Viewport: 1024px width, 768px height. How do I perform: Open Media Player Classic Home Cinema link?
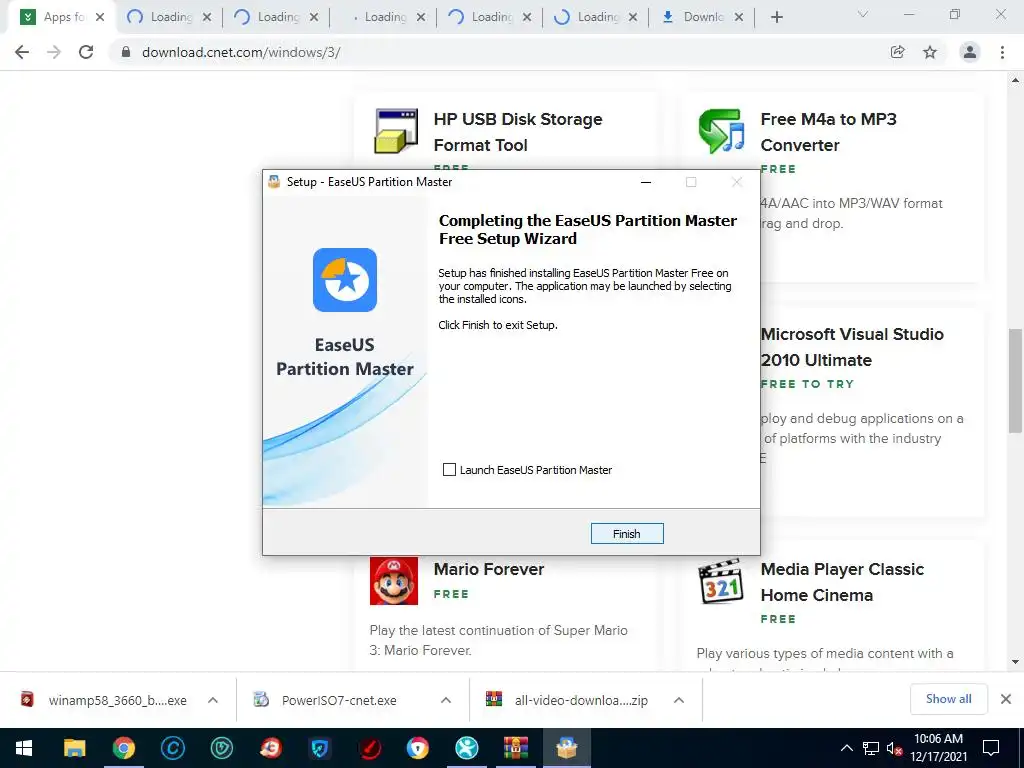(842, 582)
